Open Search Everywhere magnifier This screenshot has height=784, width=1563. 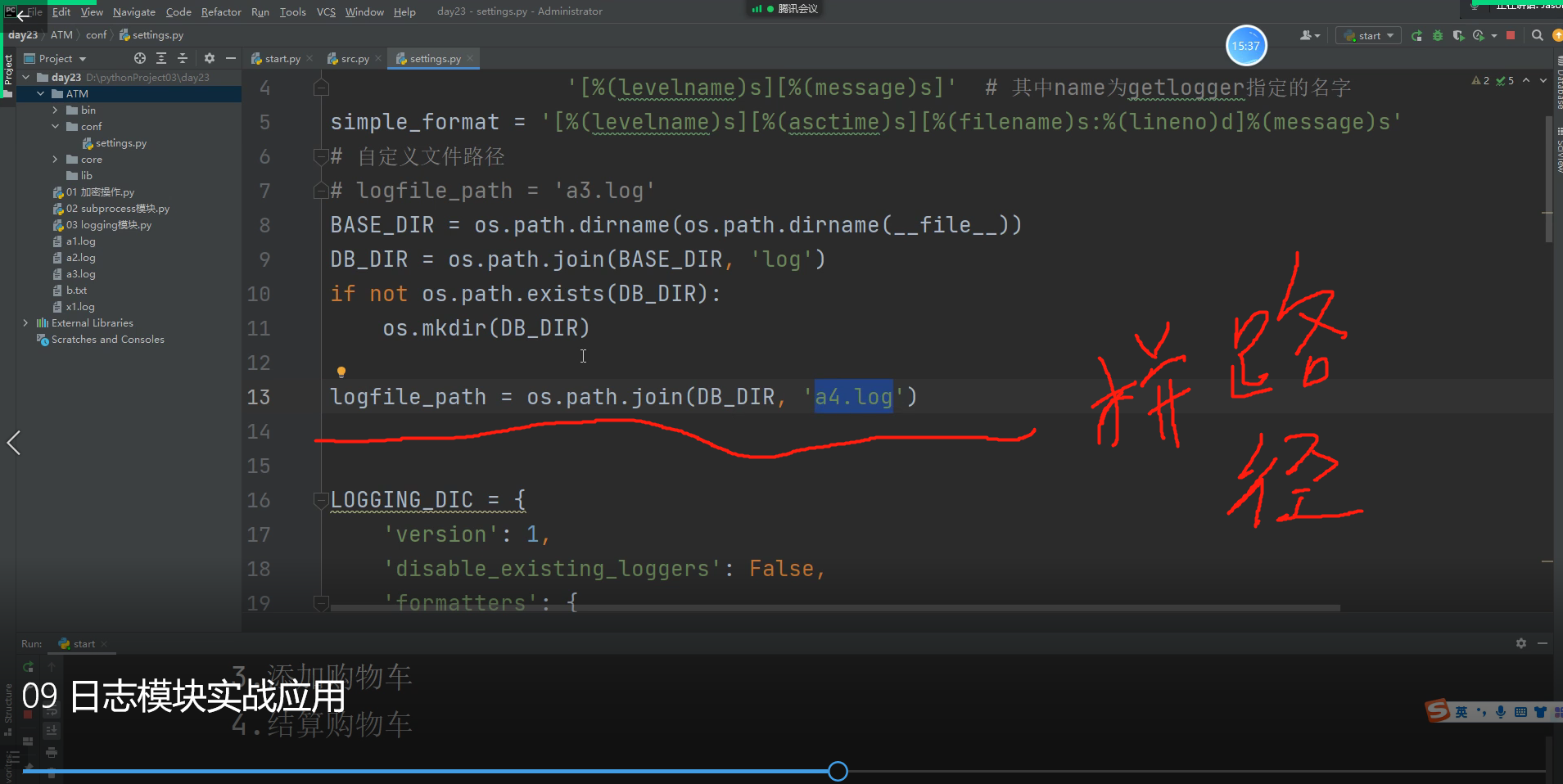click(x=1538, y=35)
